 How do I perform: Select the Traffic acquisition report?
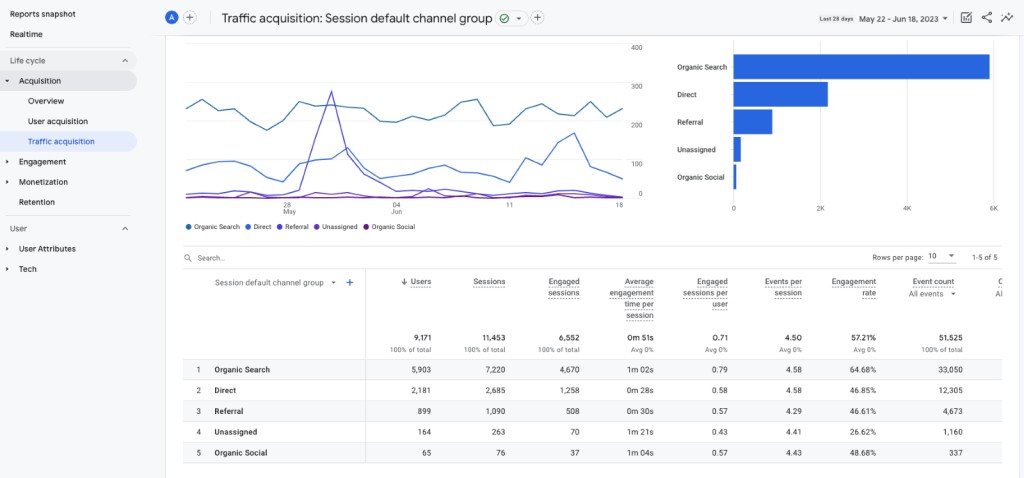click(x=61, y=142)
